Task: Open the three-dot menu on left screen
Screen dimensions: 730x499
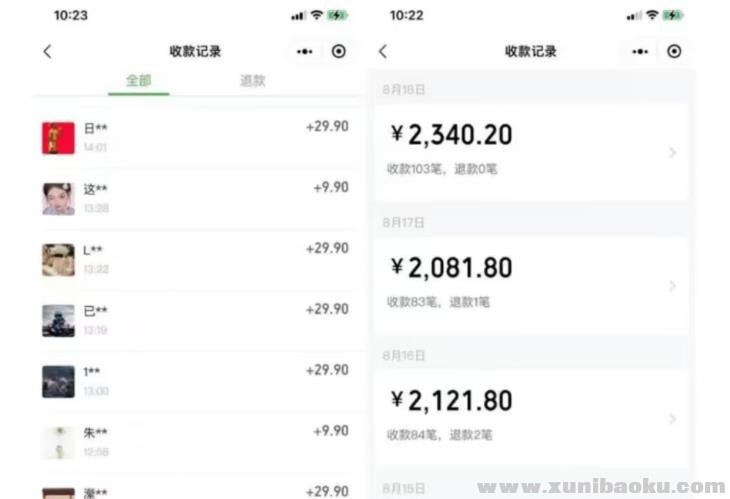Action: point(305,52)
